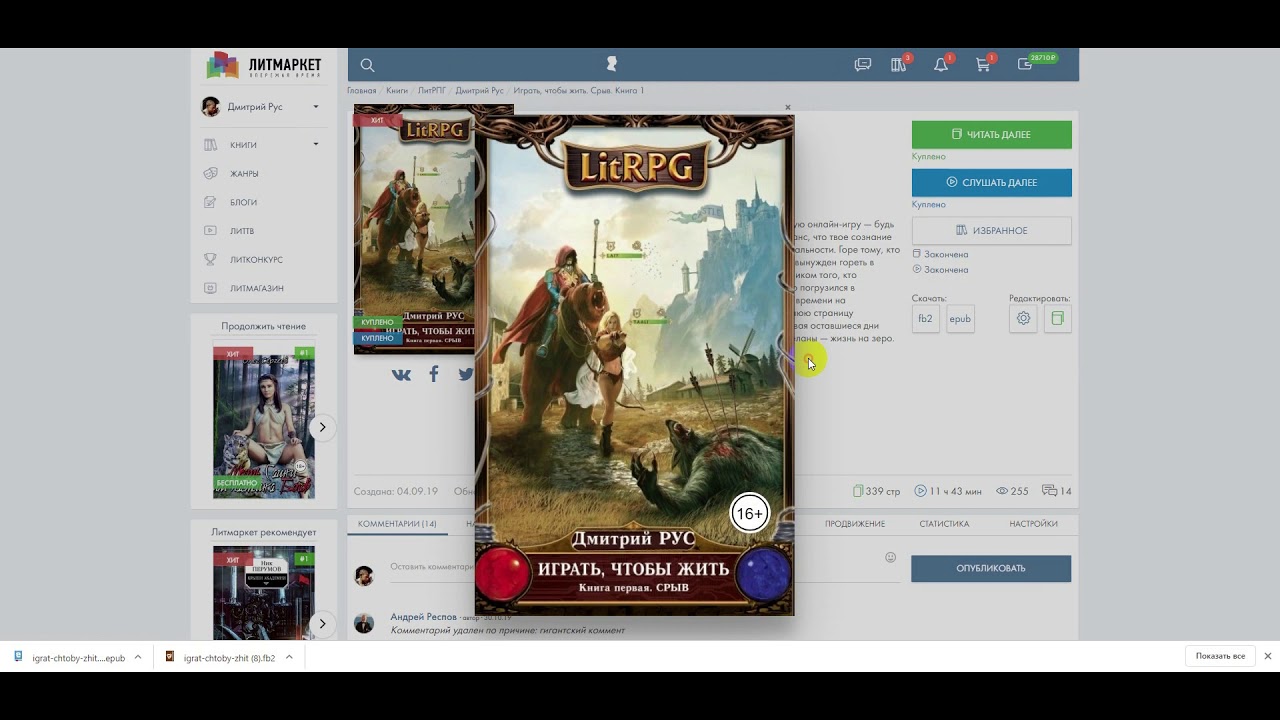Go to Книги breadcrumb link
The height and width of the screenshot is (720, 1280).
click(x=397, y=90)
